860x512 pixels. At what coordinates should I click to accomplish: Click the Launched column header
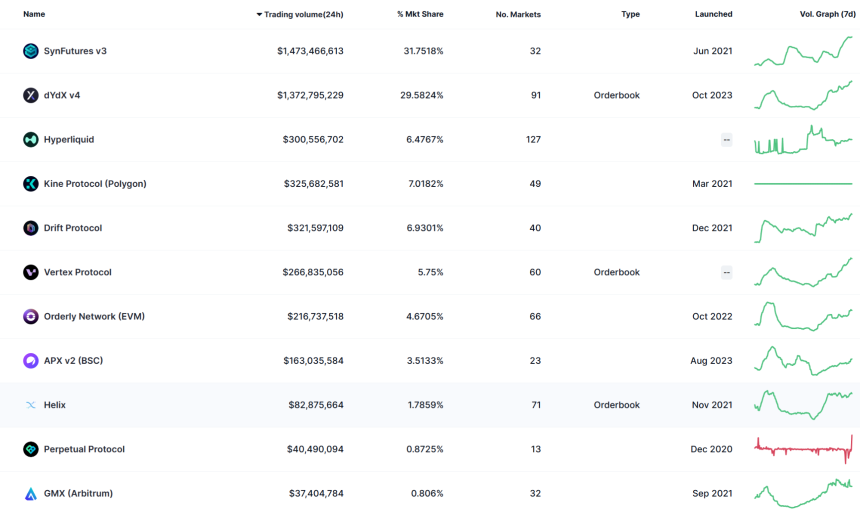[713, 14]
